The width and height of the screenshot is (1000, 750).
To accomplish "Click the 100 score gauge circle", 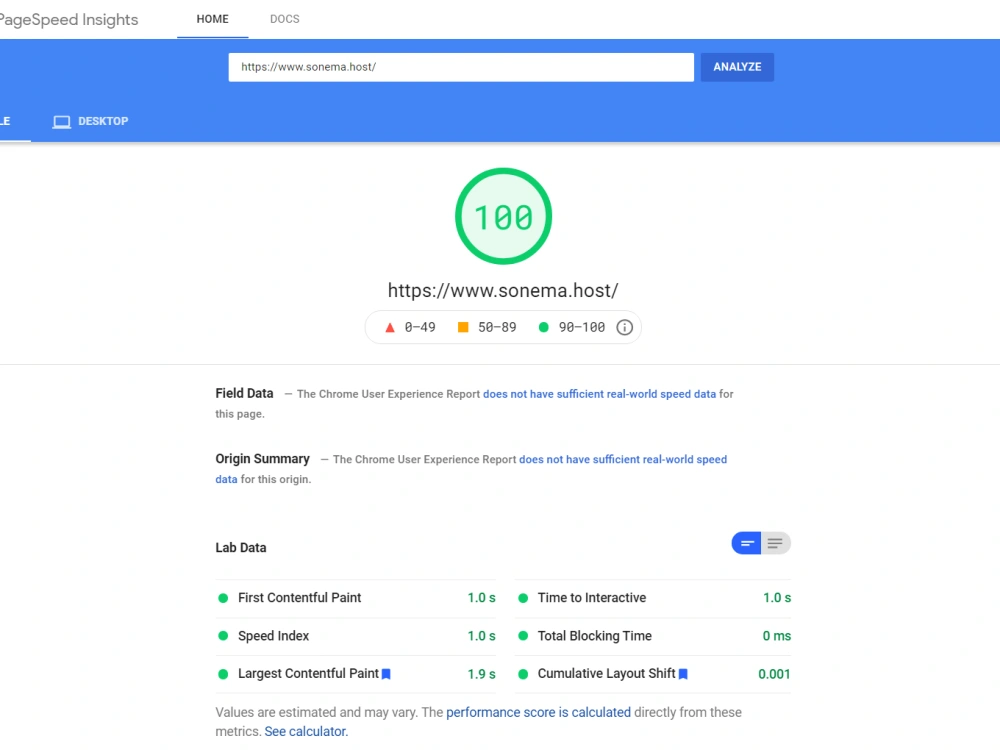I will tap(503, 216).
